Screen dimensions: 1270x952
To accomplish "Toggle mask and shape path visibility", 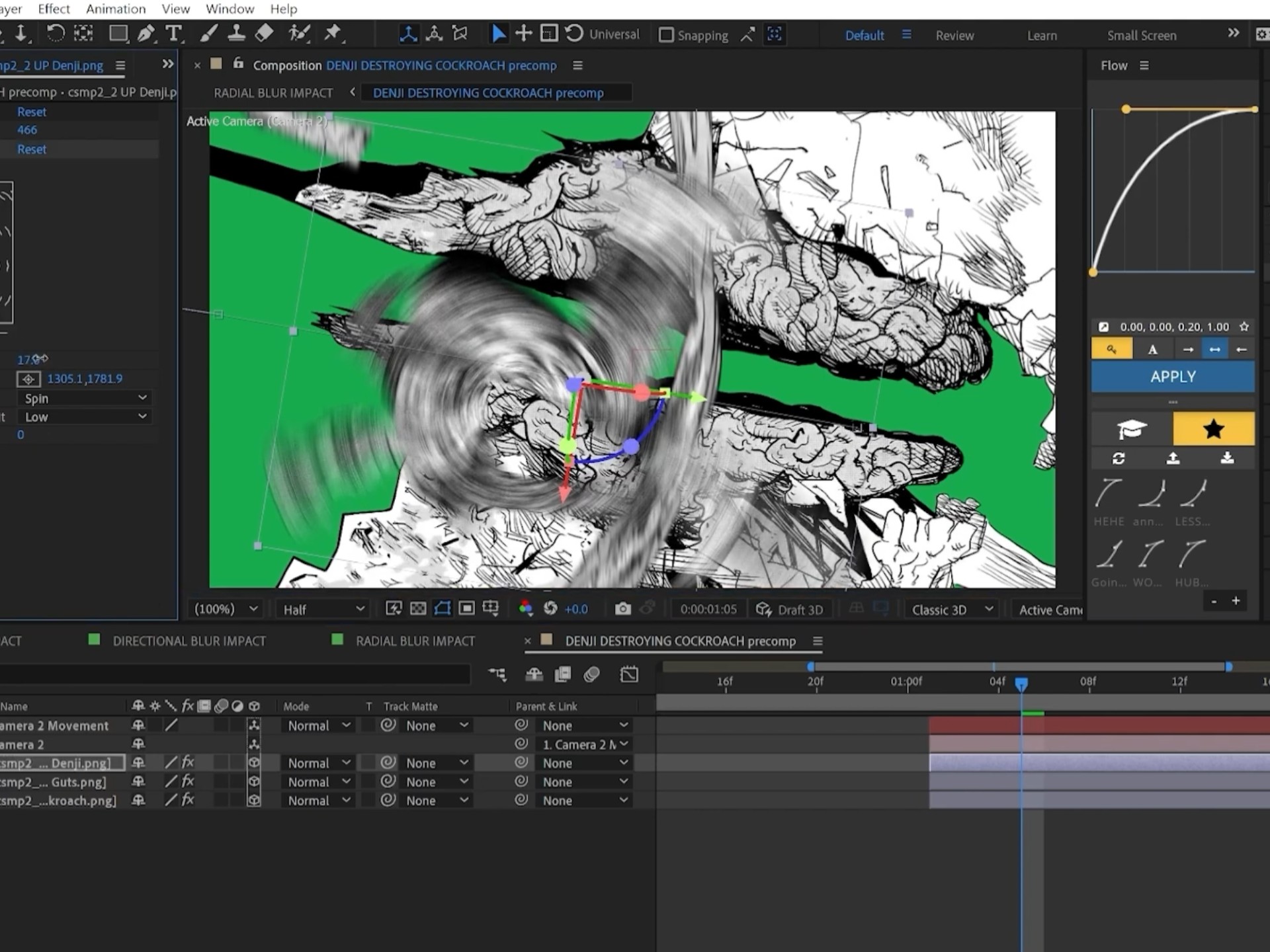I will coord(443,609).
